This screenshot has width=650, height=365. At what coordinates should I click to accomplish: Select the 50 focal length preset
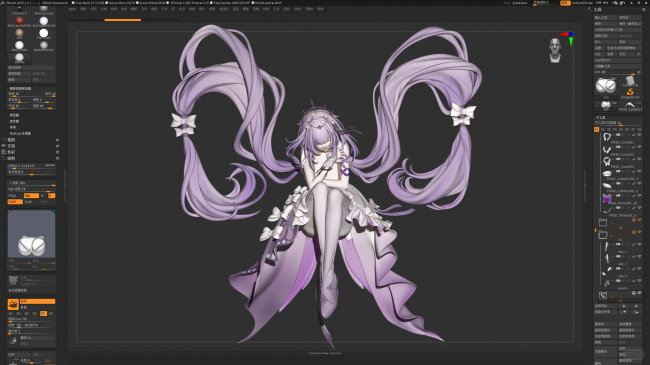click(x=43, y=314)
